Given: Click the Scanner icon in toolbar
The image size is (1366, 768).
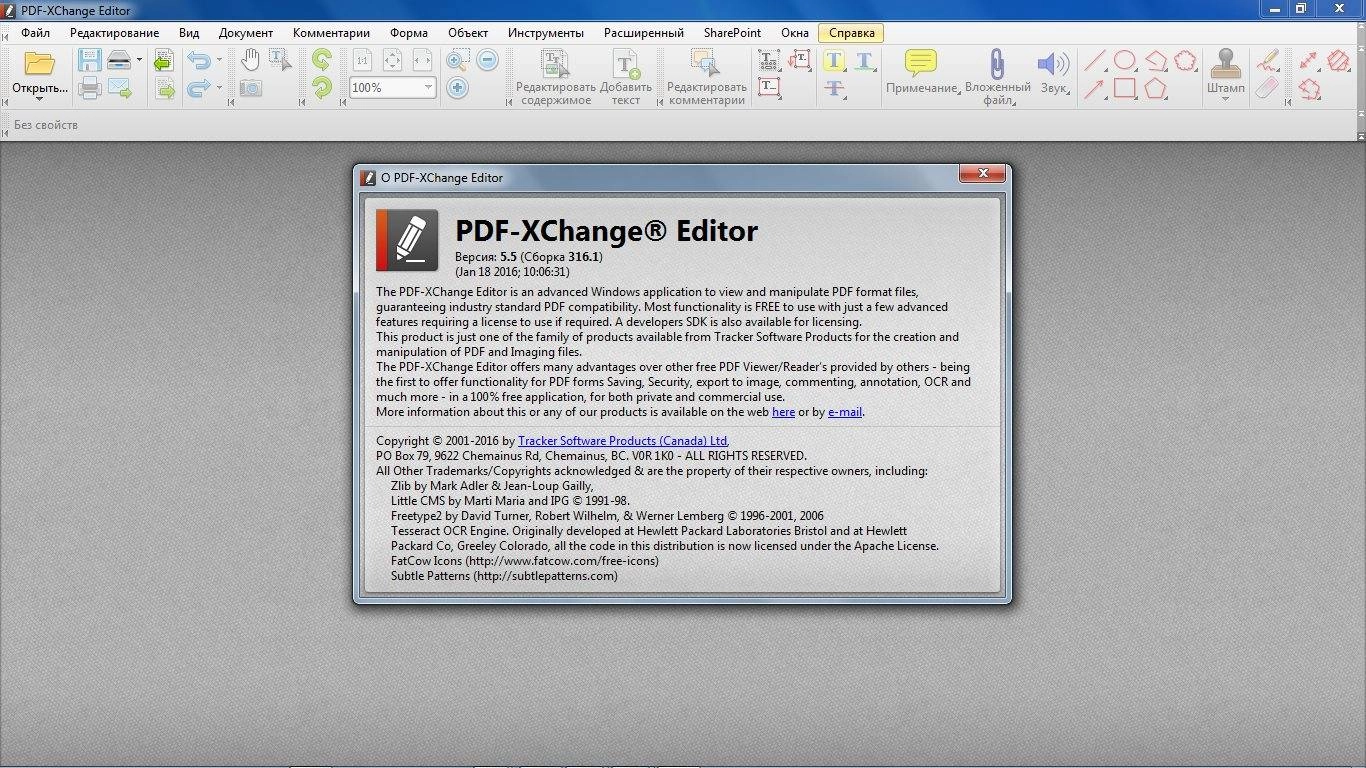Looking at the screenshot, I should (119, 60).
